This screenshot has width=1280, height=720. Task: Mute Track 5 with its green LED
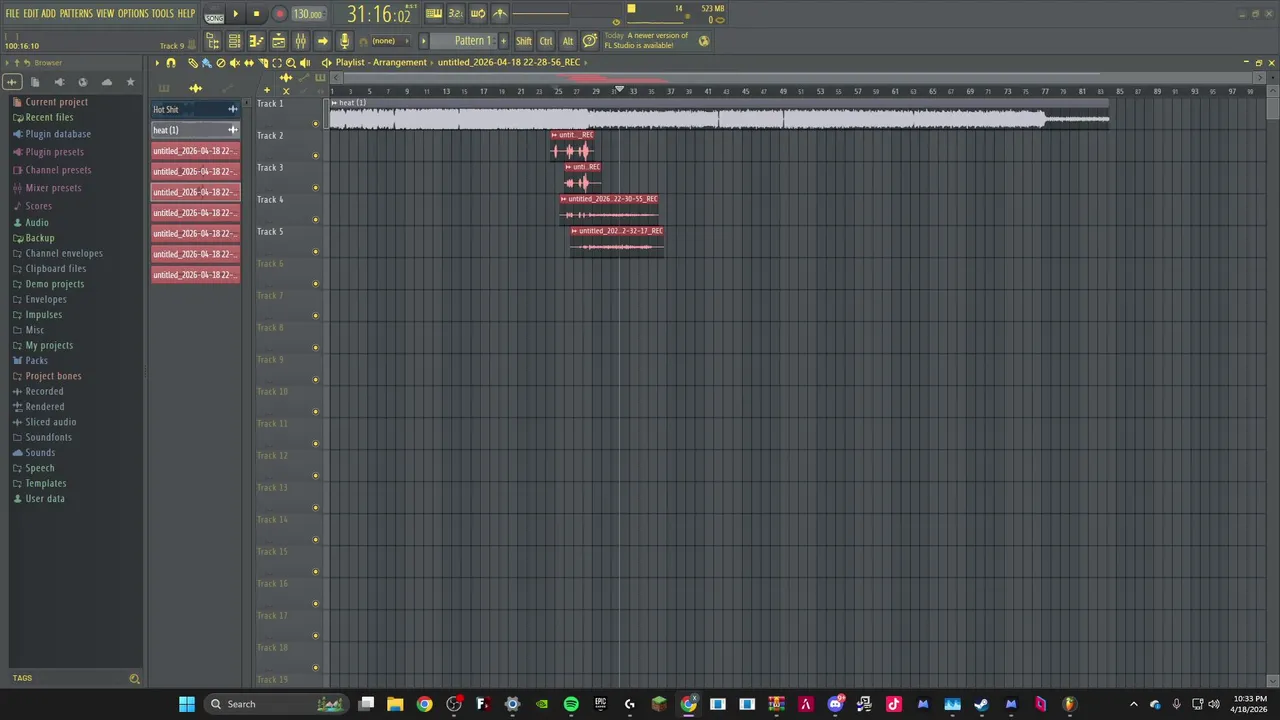tap(316, 252)
